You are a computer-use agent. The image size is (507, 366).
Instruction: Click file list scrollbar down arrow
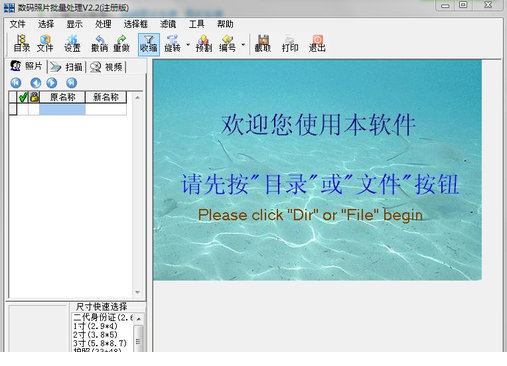click(x=137, y=292)
